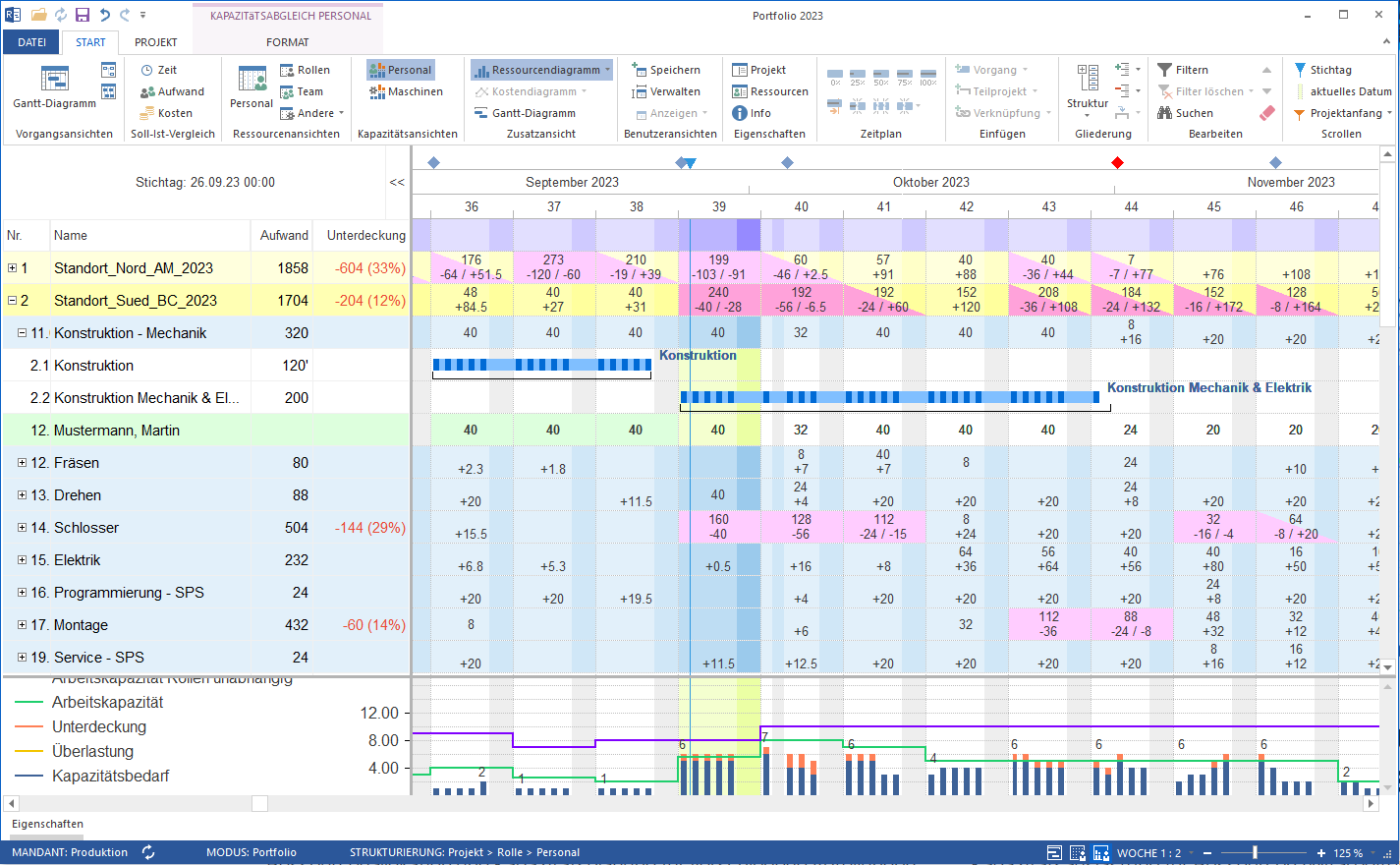Screen dimensions: 1400x865
Task: Select task 2.1 Konstruktion
Action: point(205,365)
